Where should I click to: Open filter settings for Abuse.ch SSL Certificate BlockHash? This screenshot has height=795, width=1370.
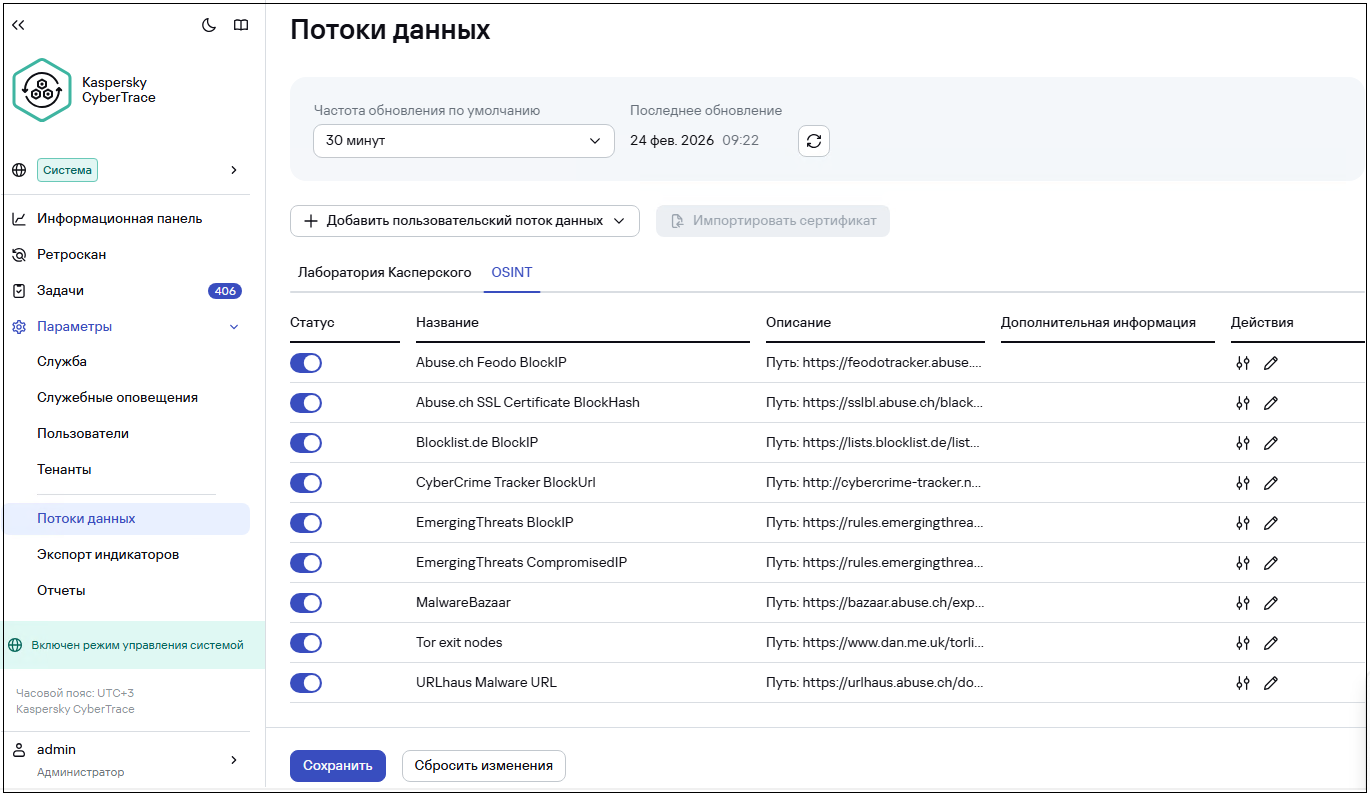click(1243, 403)
